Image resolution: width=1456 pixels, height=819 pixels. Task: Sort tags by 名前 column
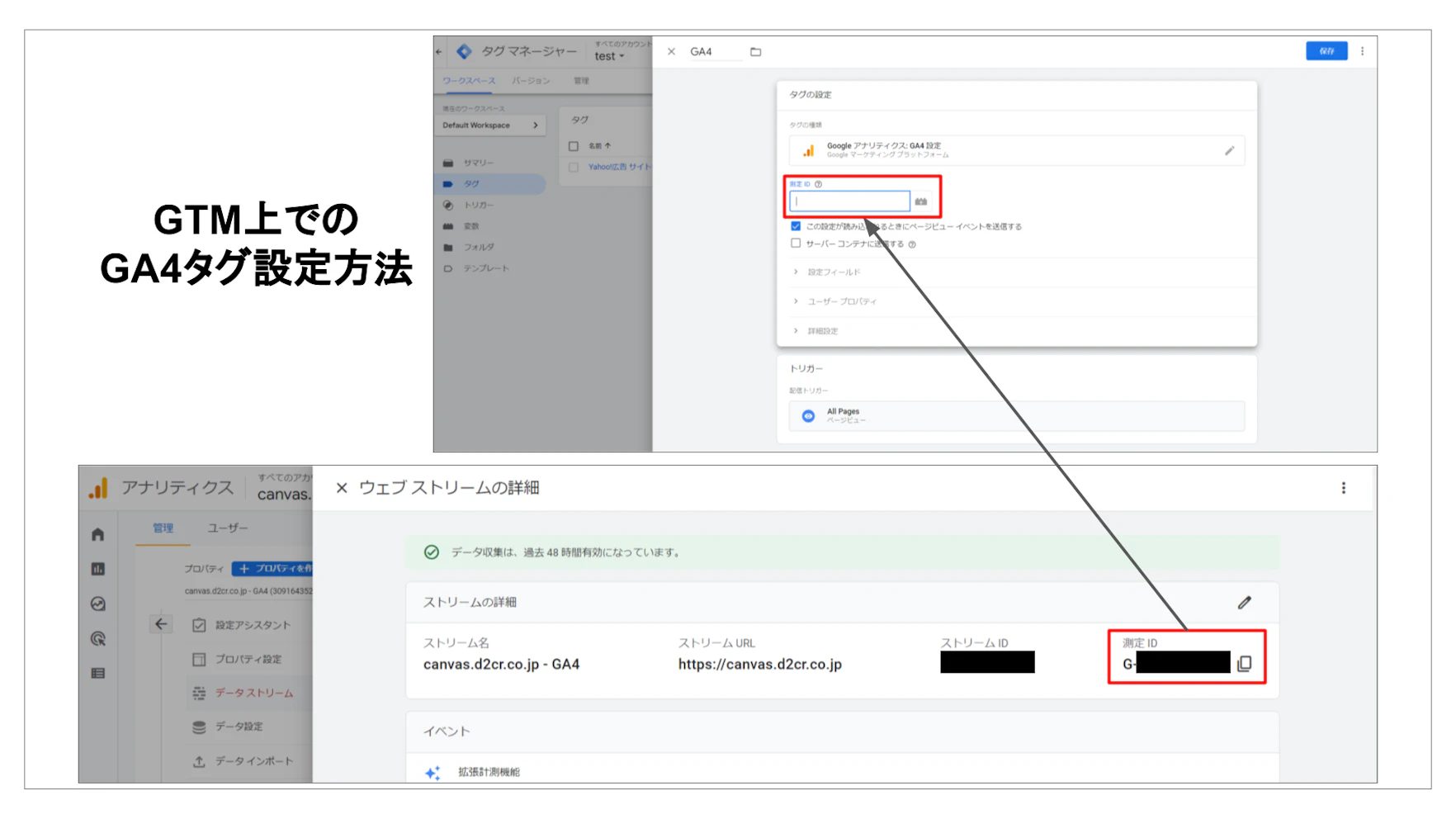599,146
